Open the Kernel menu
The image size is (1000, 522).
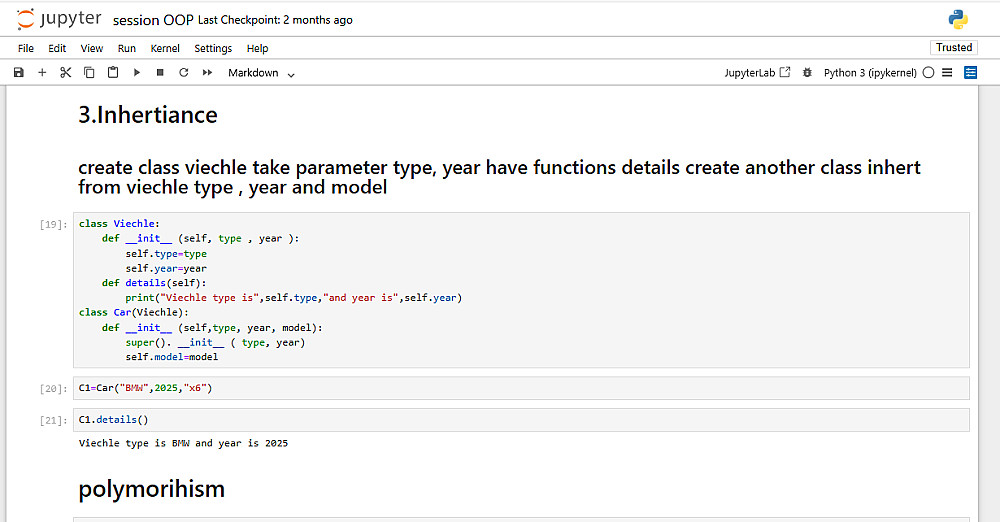coord(165,48)
